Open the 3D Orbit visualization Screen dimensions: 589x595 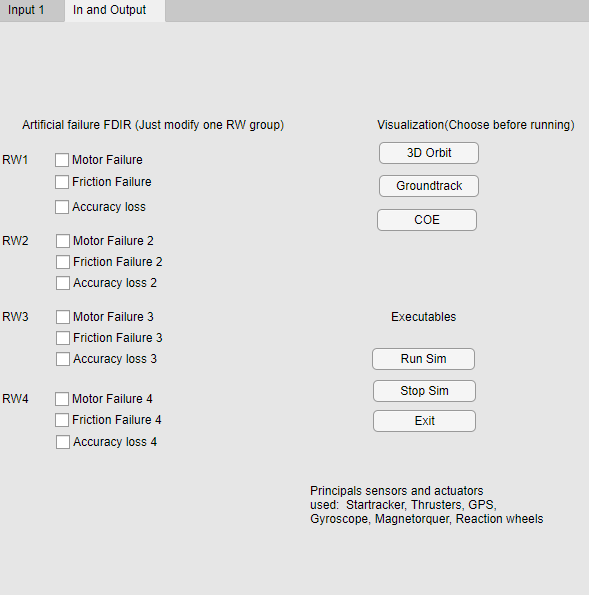click(x=429, y=153)
